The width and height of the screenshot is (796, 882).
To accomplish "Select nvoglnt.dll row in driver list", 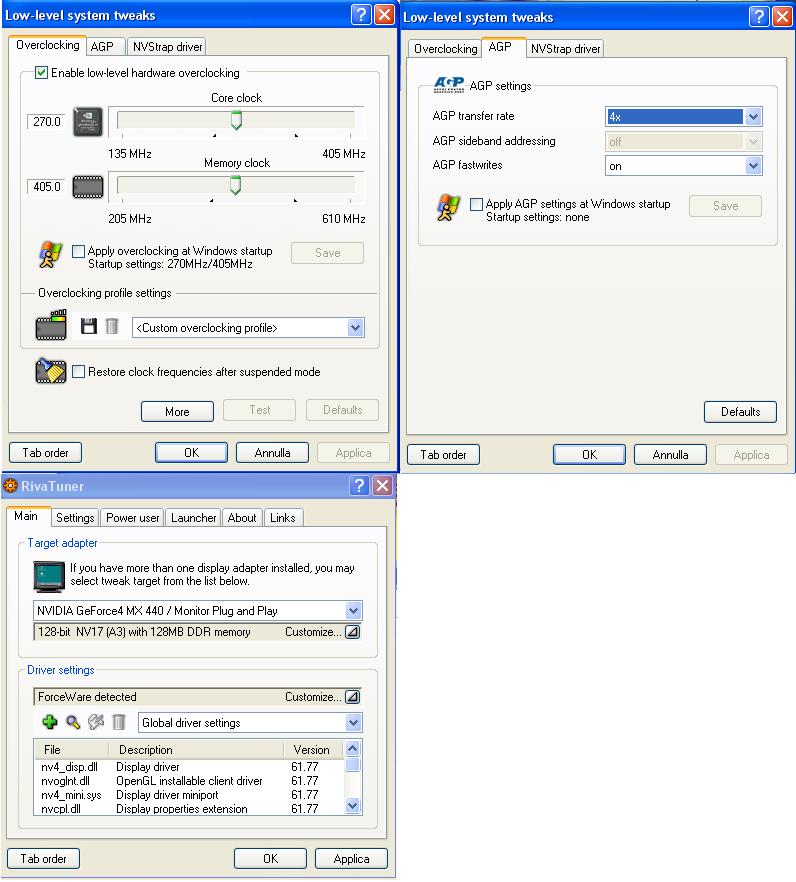I will 189,781.
